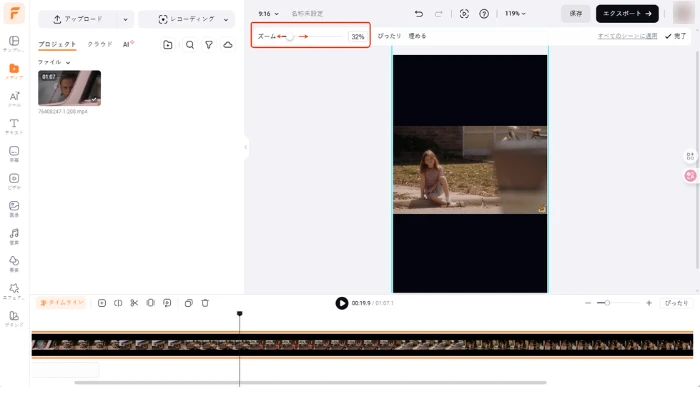Click the エクスポート button
Image resolution: width=700 pixels, height=400 pixels.
626,14
